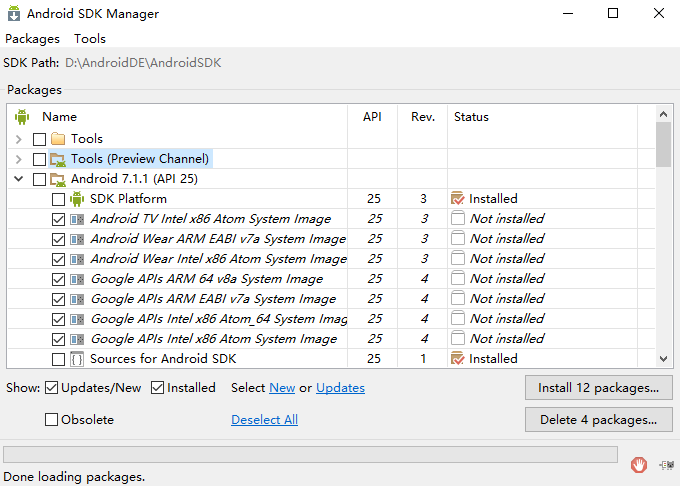
Task: Uncheck Android TV Intel x86 Atom System Image
Action: point(58,219)
